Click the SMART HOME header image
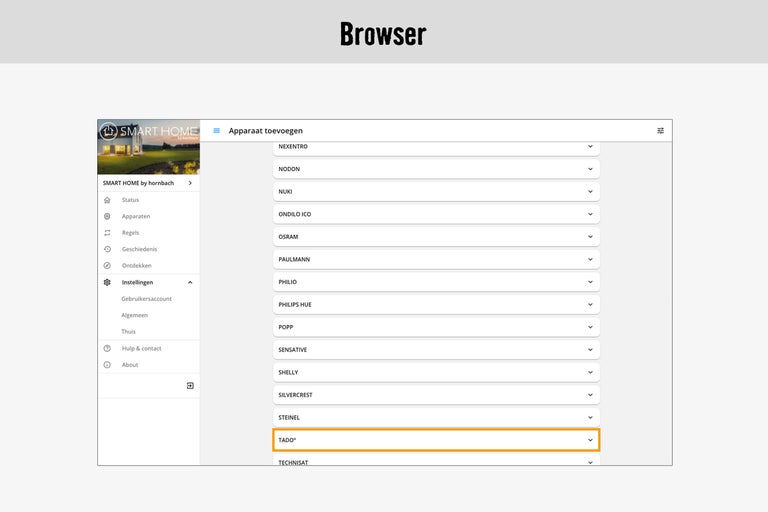 (148, 147)
